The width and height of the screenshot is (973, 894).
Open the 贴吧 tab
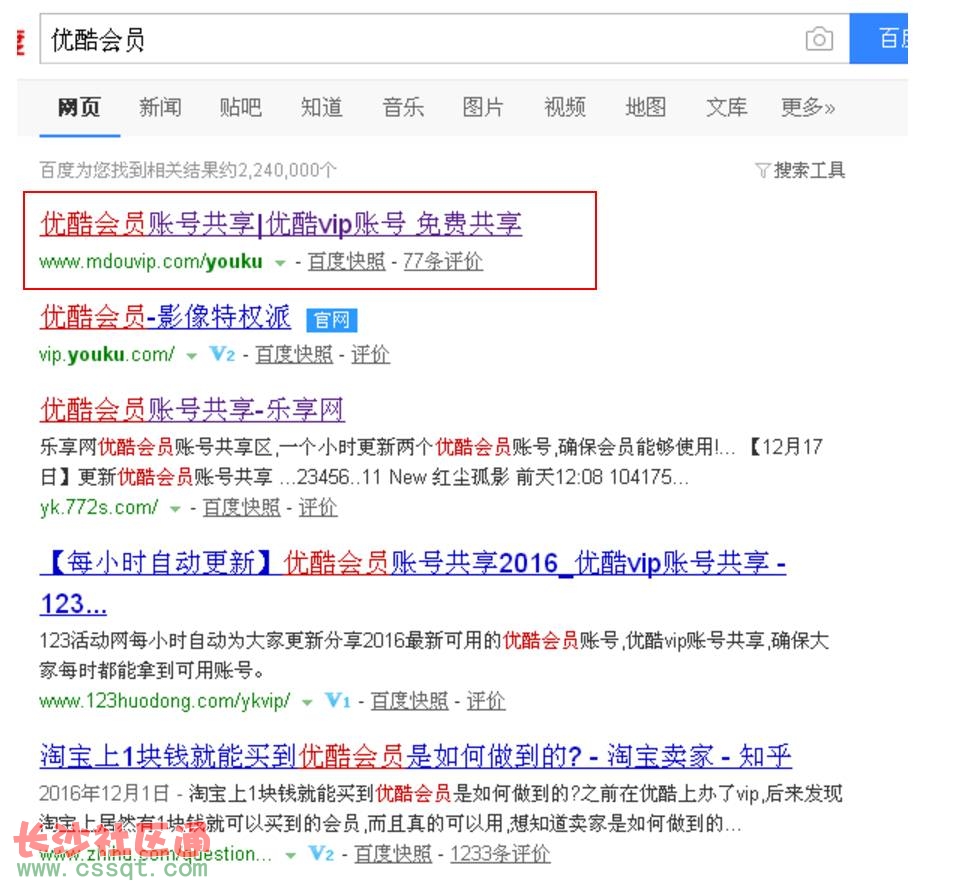pos(241,107)
